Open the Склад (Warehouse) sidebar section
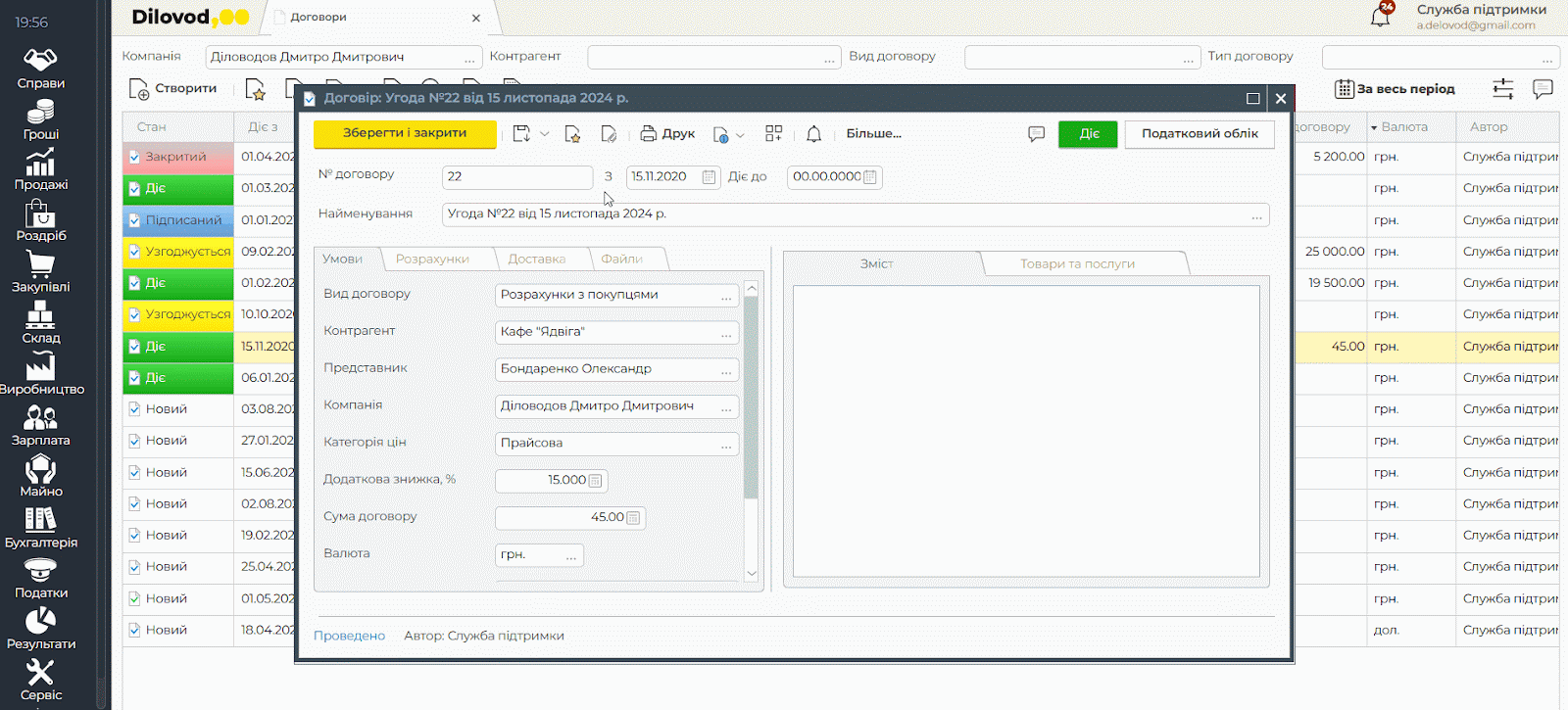Screen dimensions: 1568x710 coord(40,322)
